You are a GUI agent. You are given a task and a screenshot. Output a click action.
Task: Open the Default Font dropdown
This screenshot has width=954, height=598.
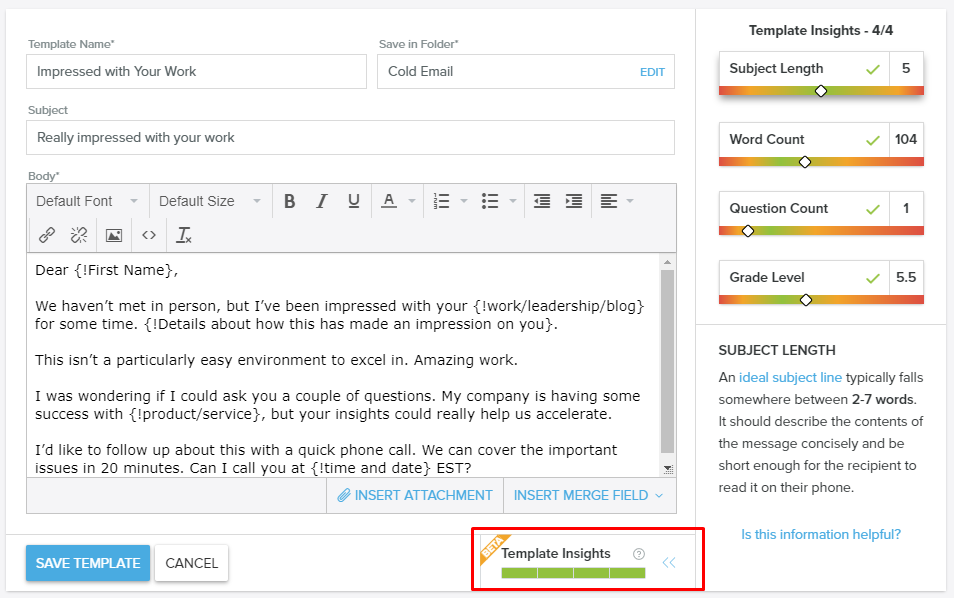click(x=86, y=201)
